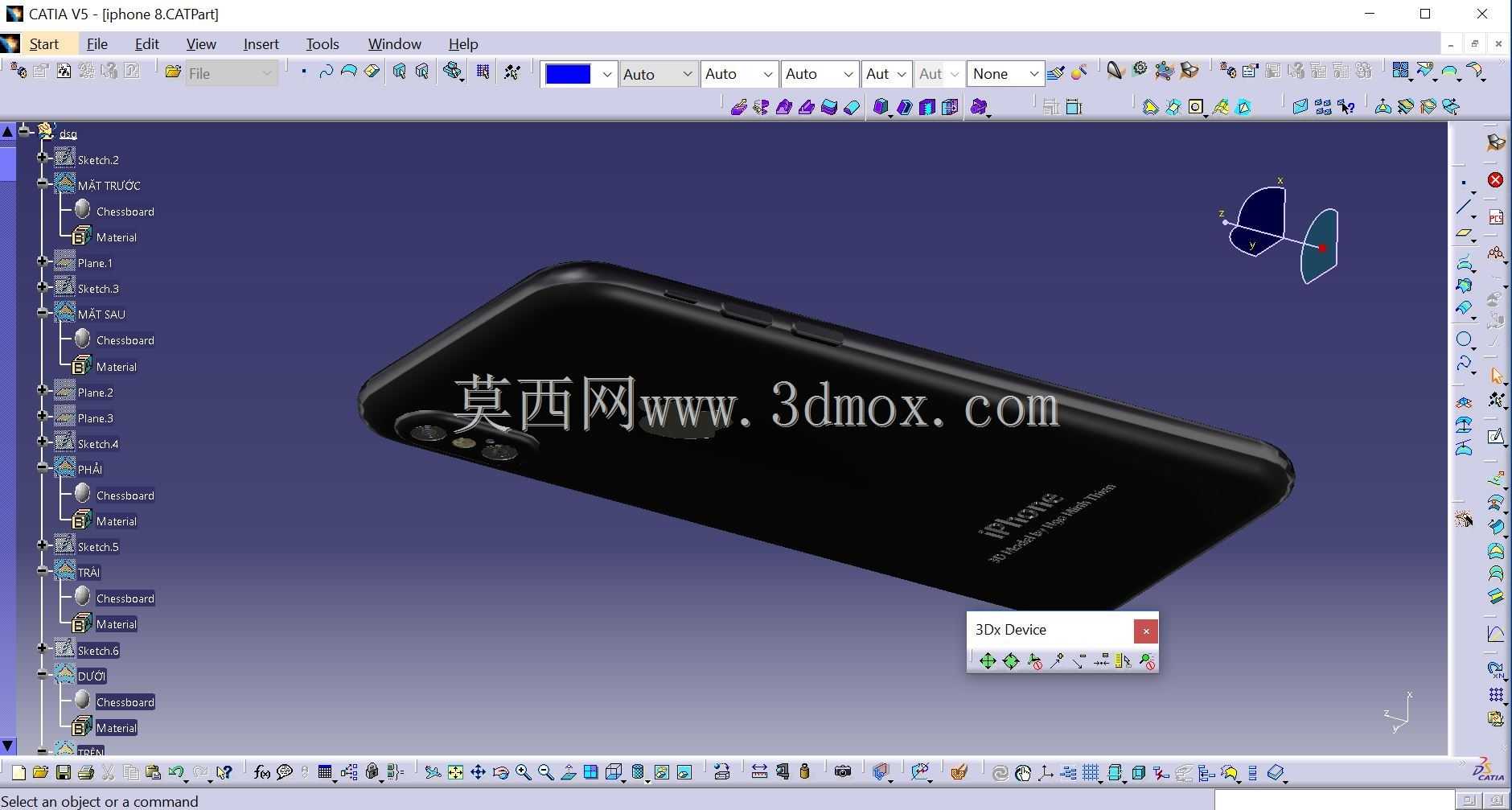Select Sketch.5 in the tree

pyautogui.click(x=98, y=547)
